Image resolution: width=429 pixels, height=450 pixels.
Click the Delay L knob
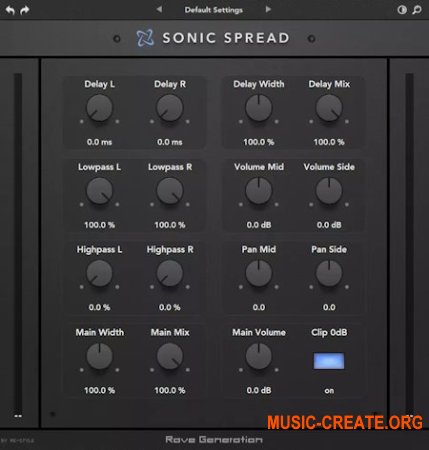click(x=99, y=108)
